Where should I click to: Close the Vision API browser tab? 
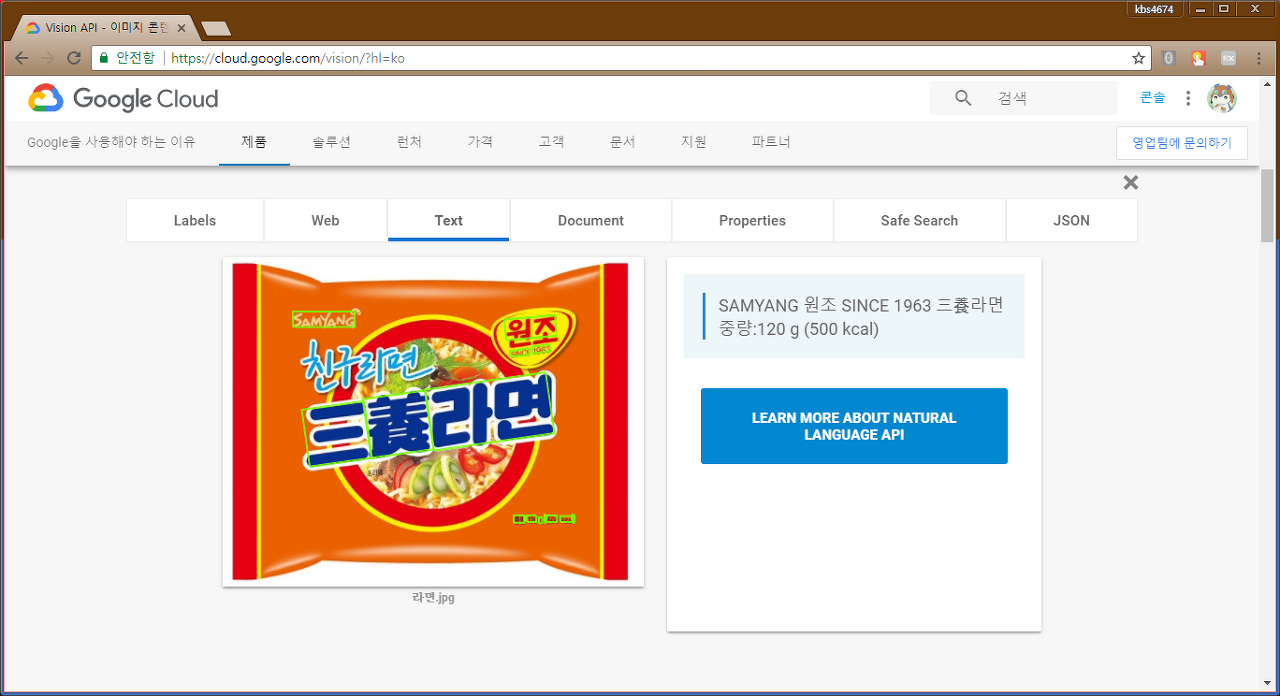click(x=181, y=28)
